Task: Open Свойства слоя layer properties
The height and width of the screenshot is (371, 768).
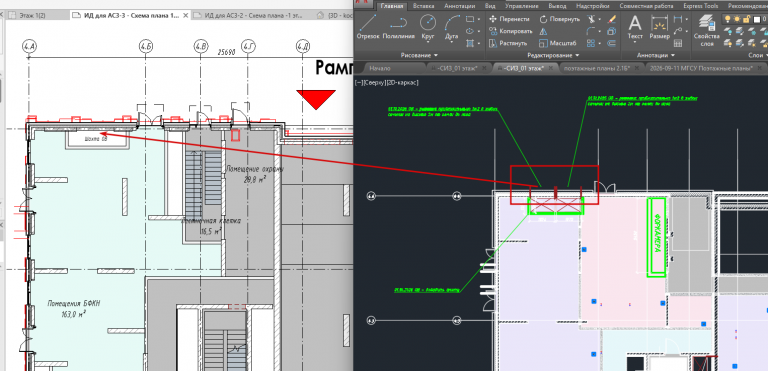Action: tap(706, 29)
